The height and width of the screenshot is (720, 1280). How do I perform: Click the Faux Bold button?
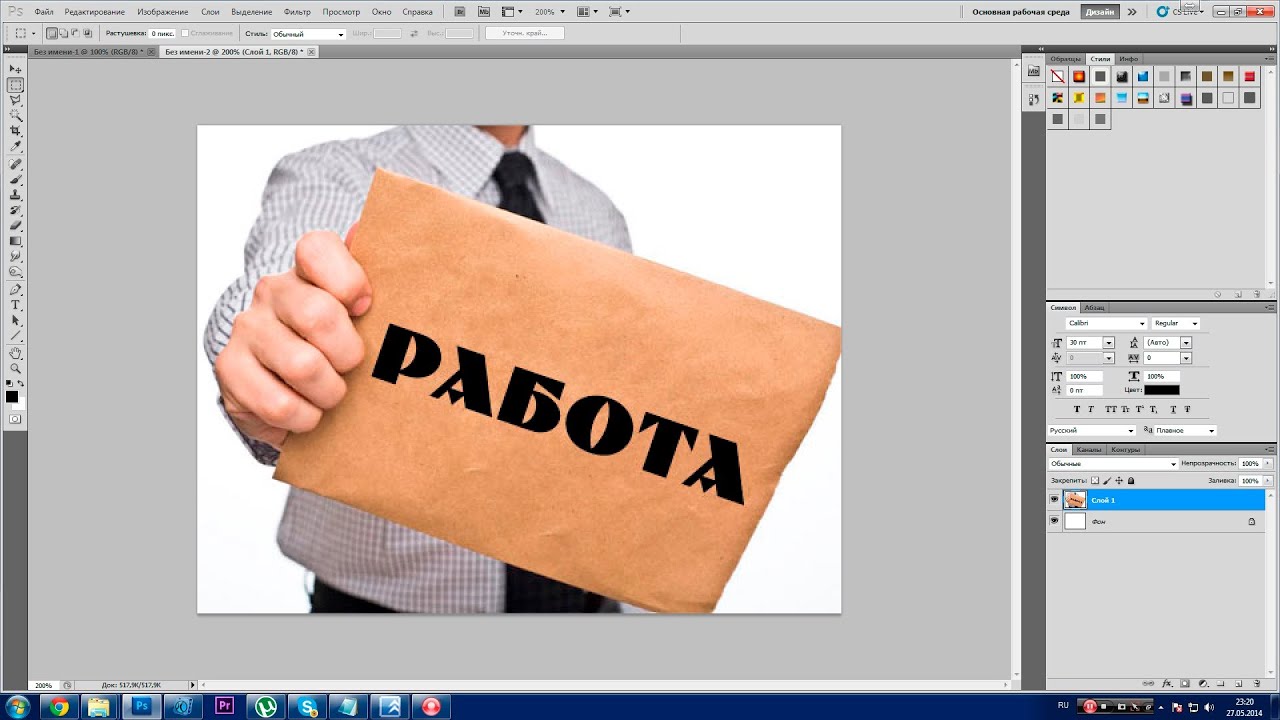click(x=1077, y=409)
